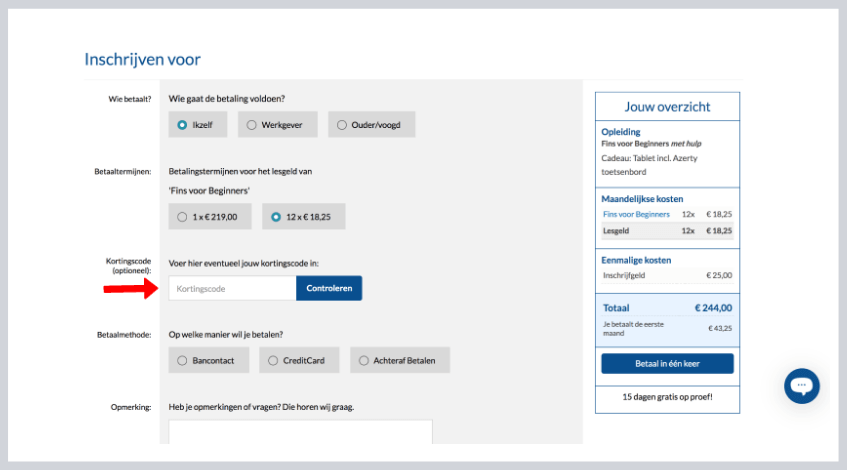
Task: Pick the Ouder/voogd payer option
Action: click(x=370, y=125)
